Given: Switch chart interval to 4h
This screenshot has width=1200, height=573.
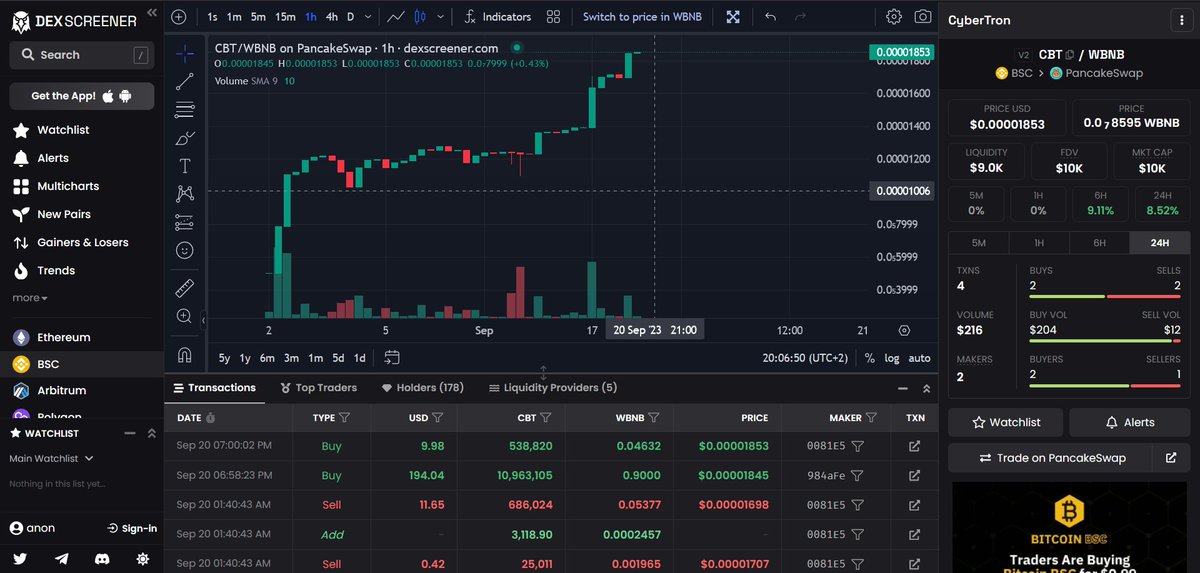Looking at the screenshot, I should tap(332, 17).
